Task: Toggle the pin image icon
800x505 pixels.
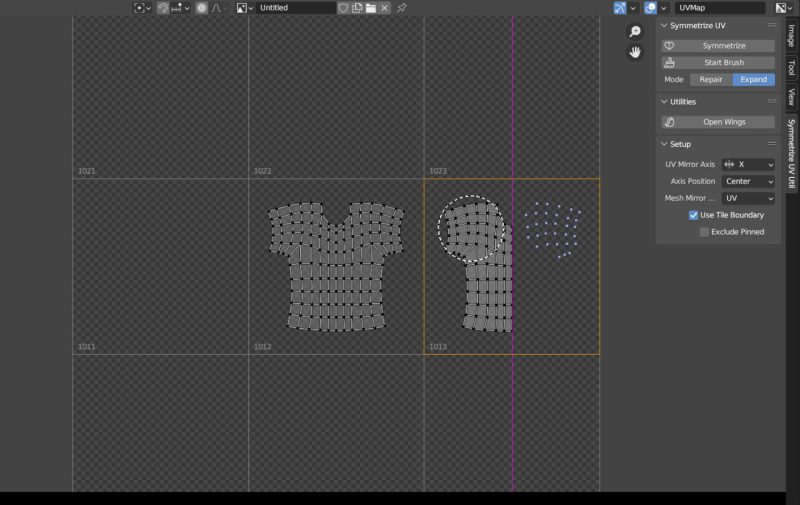Action: [x=402, y=8]
